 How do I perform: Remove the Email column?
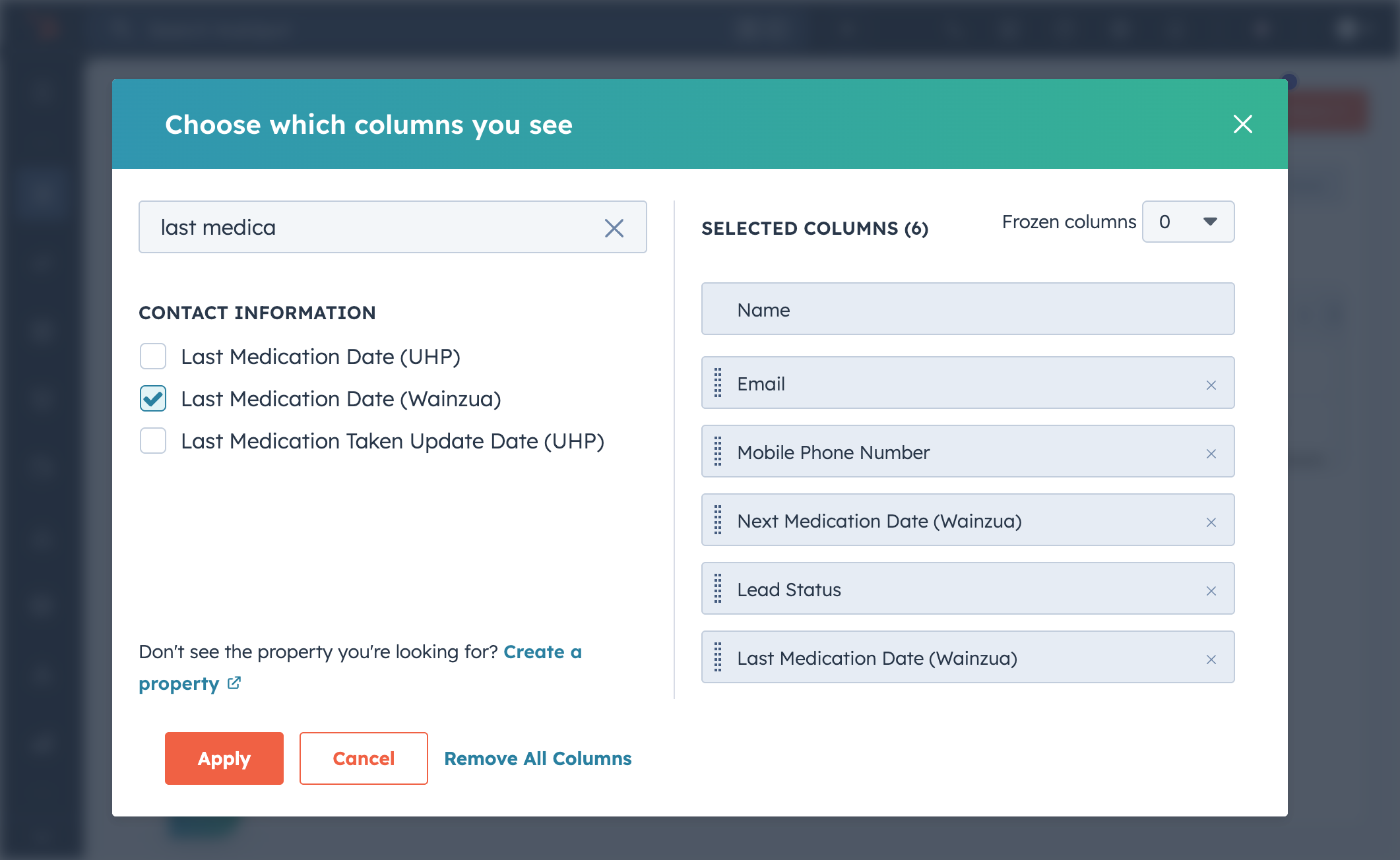tap(1211, 385)
